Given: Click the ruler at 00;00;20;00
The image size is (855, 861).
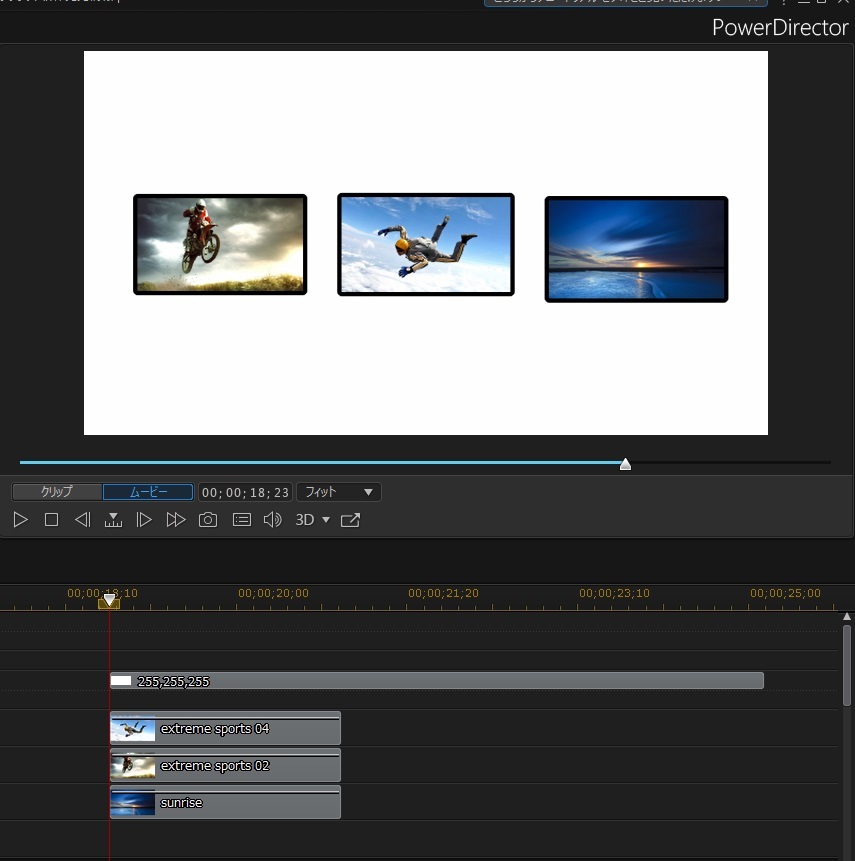Looking at the screenshot, I should click(x=273, y=593).
